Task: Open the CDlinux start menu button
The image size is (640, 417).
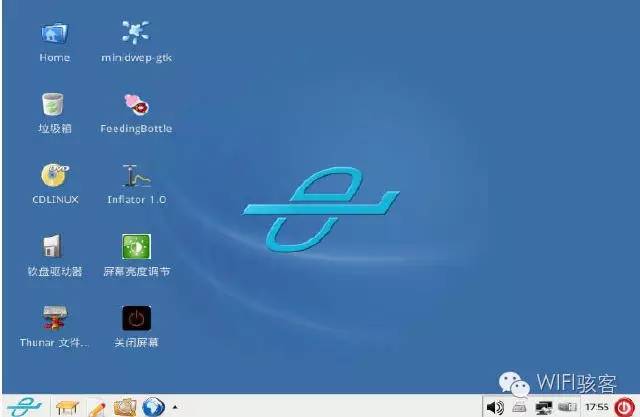Action: click(22, 406)
